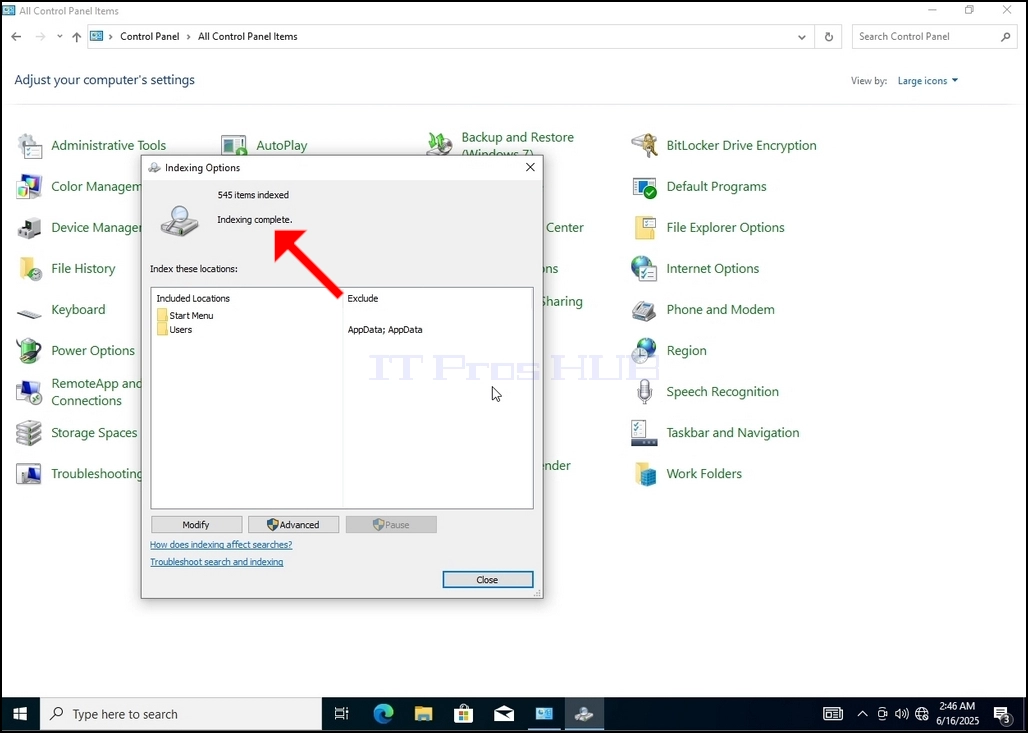Open Work Folders icon

644,474
